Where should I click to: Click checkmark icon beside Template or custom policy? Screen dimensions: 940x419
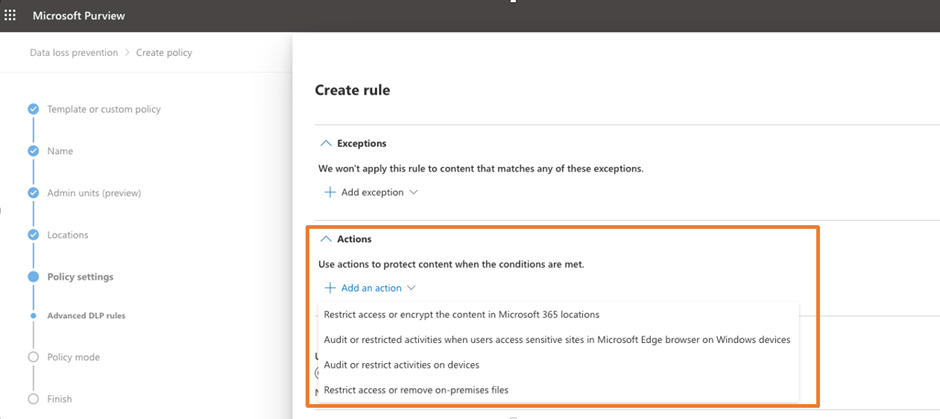34,109
